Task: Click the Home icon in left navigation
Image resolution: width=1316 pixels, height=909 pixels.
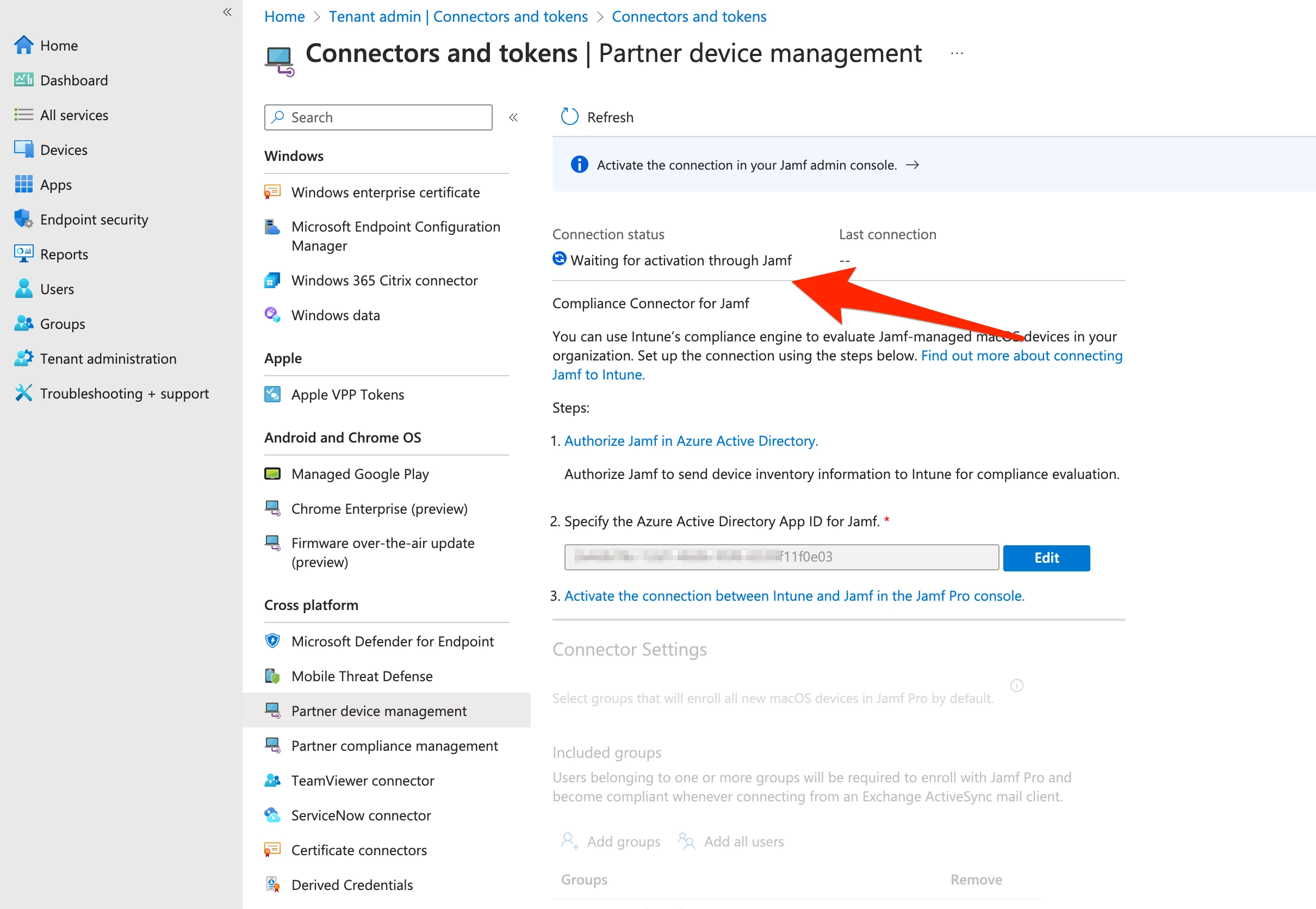Action: click(x=23, y=45)
